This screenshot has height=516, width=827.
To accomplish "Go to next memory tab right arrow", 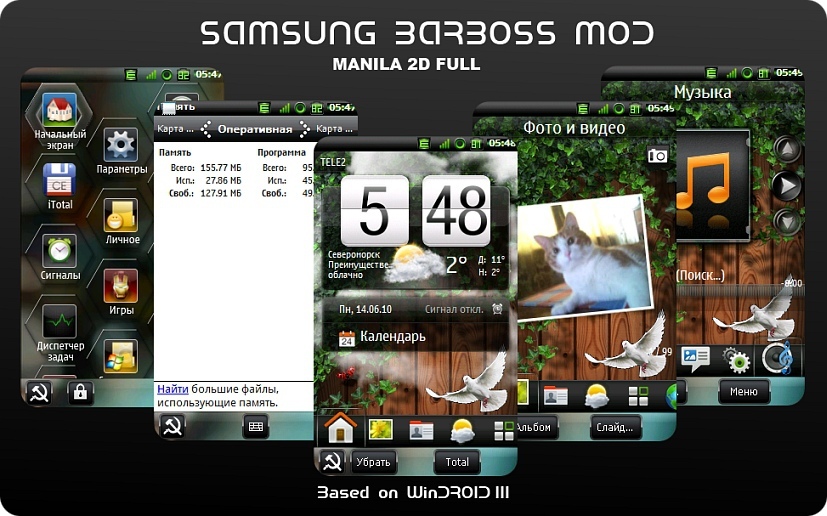I will 305,129.
